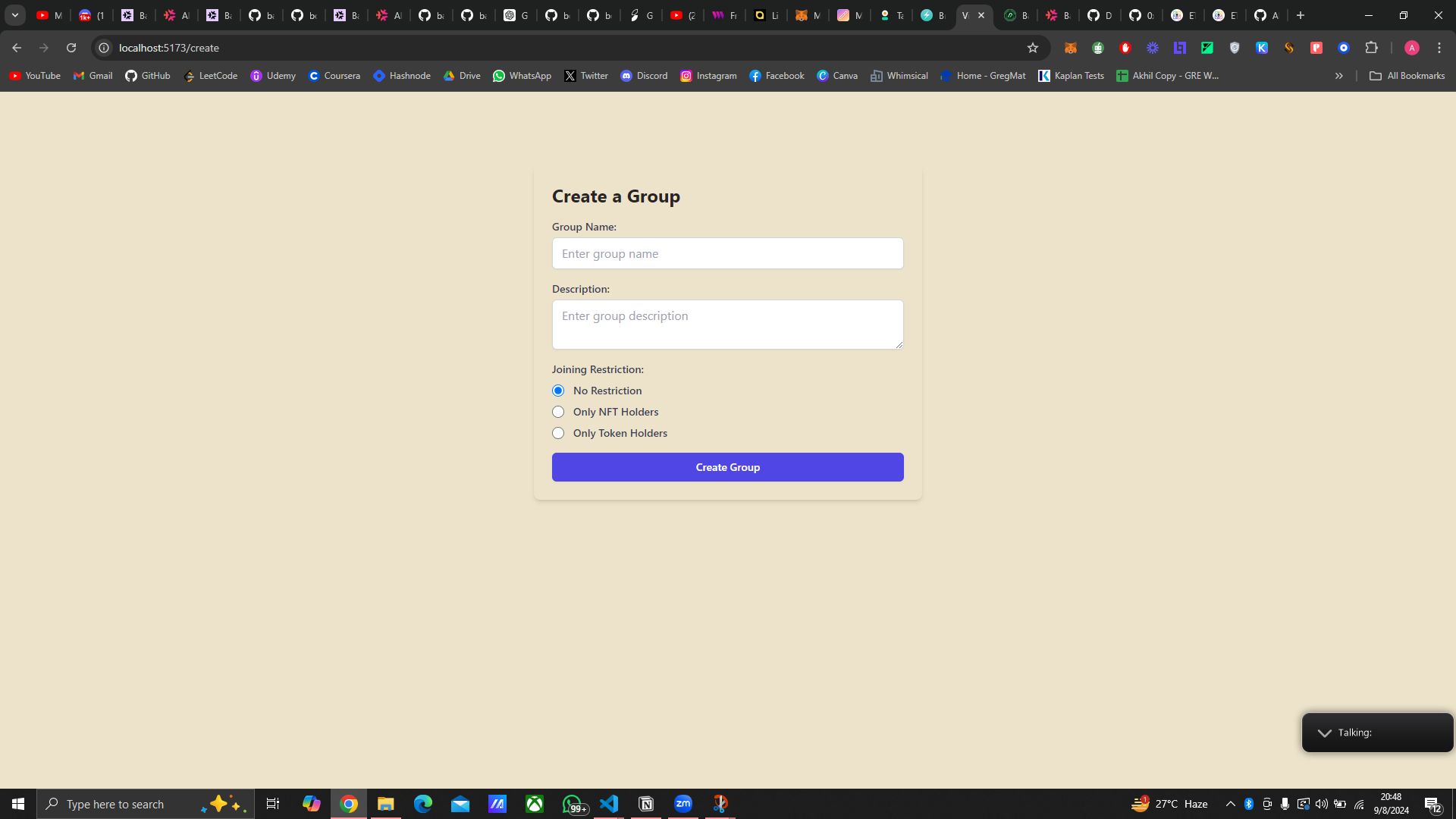The image size is (1456, 819).
Task: Open the microphone tray icon
Action: tap(1285, 804)
